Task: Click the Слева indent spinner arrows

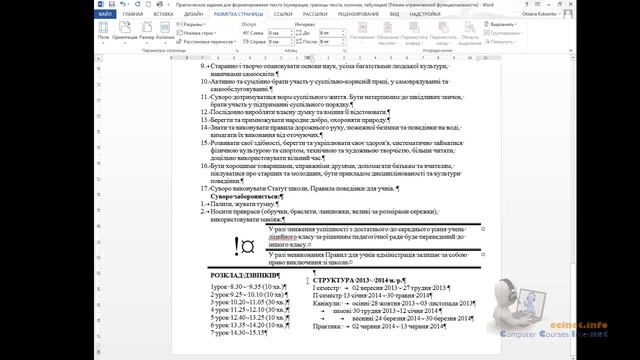Action: tap(292, 33)
